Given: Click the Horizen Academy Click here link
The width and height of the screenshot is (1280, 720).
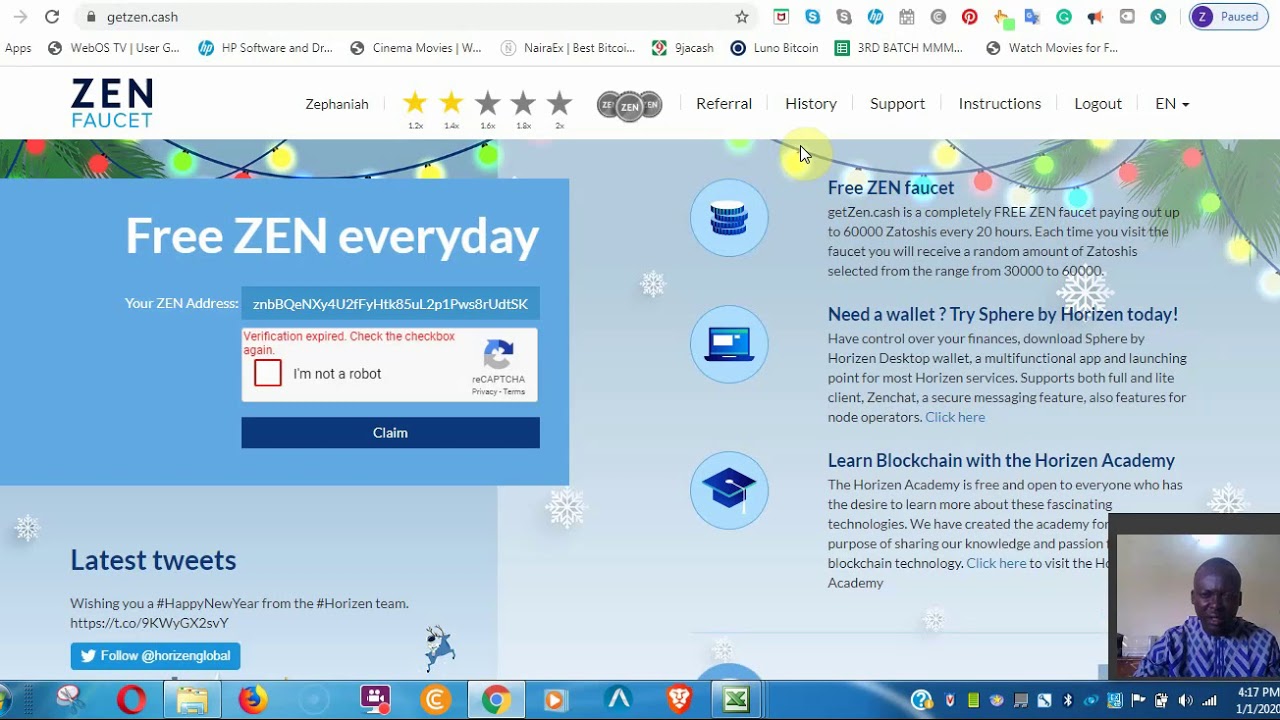Looking at the screenshot, I should click(x=996, y=563).
